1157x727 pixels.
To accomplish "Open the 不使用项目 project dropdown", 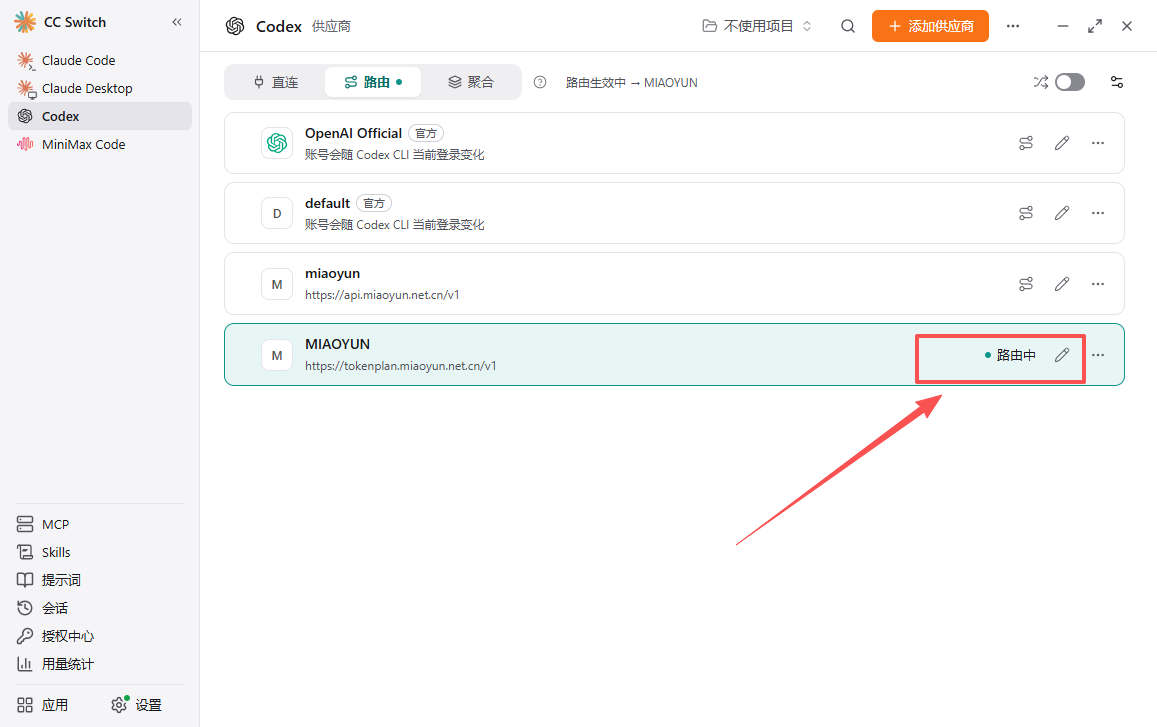I will click(x=756, y=26).
